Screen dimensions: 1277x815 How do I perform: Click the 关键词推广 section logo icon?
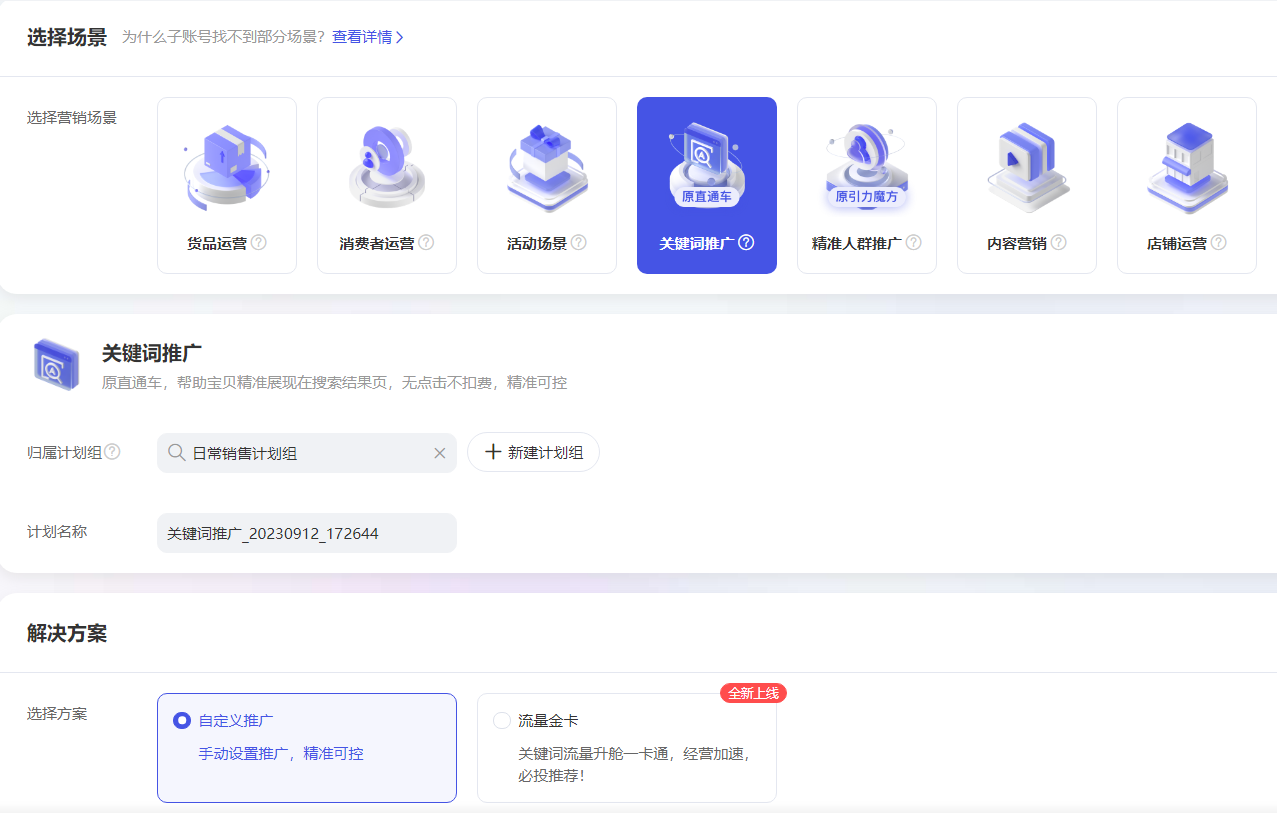coord(57,363)
